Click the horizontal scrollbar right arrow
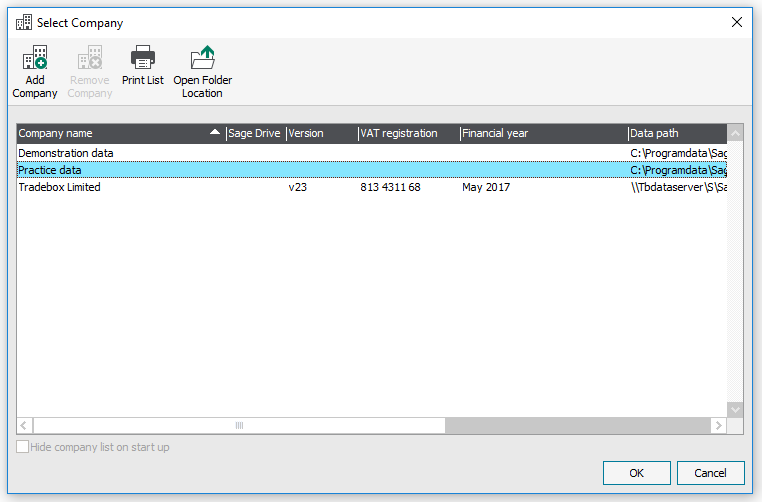Image resolution: width=762 pixels, height=502 pixels. point(719,426)
